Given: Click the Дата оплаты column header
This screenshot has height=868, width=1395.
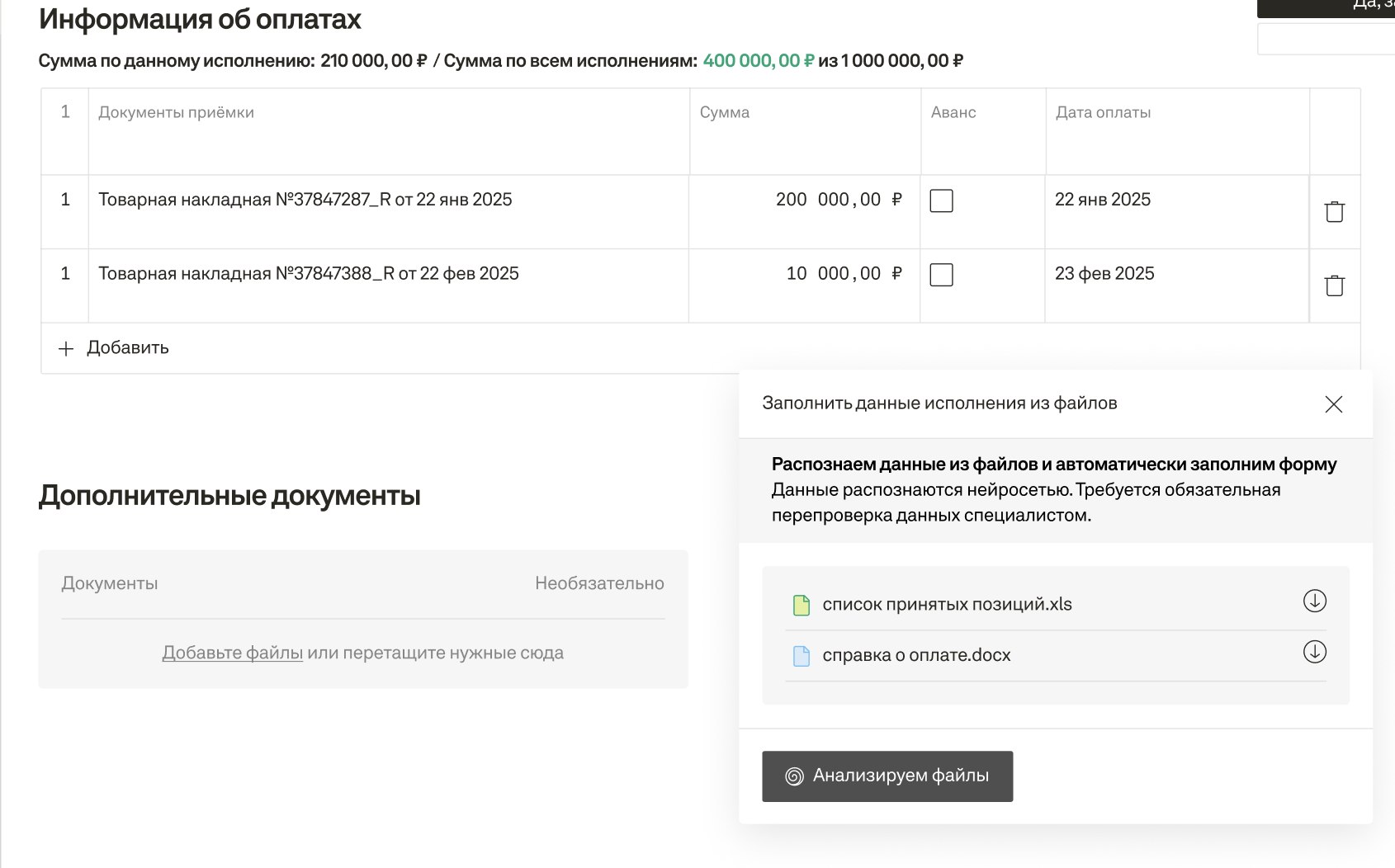Looking at the screenshot, I should point(1103,113).
